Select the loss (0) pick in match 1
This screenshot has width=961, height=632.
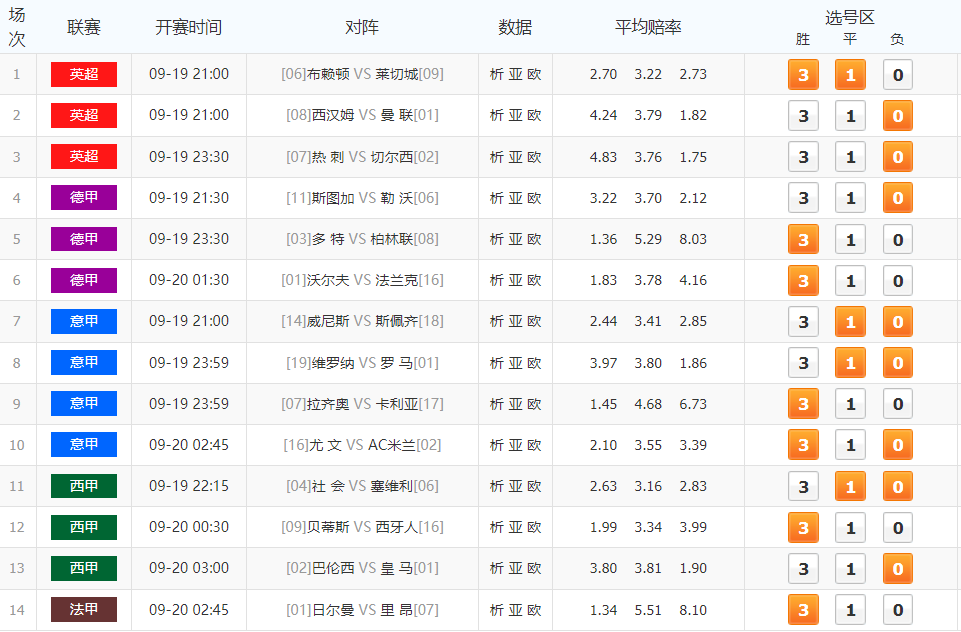pyautogui.click(x=897, y=75)
